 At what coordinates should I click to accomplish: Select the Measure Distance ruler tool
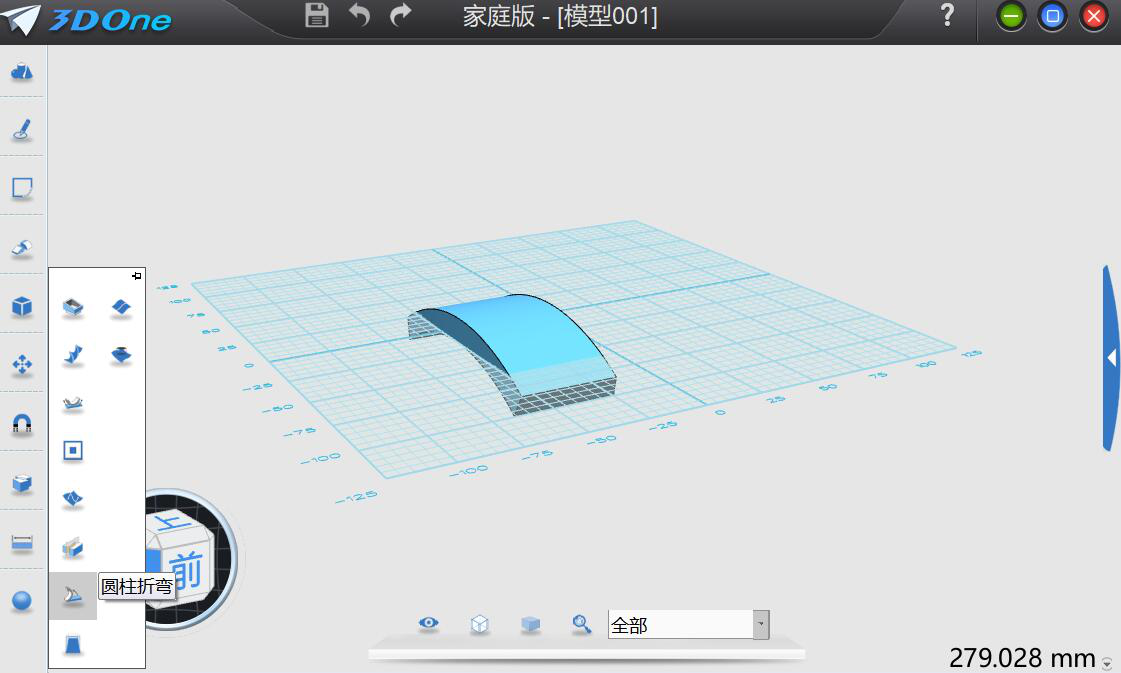pos(22,544)
